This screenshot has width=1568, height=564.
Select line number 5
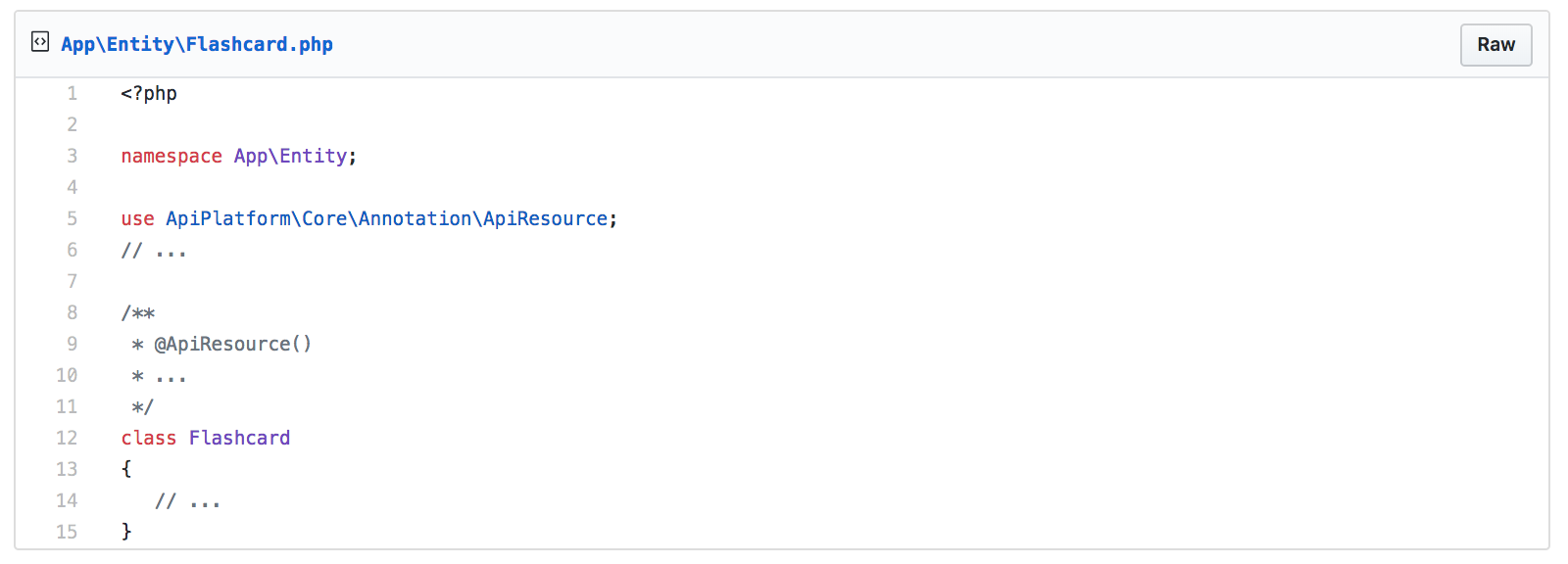coord(72,219)
